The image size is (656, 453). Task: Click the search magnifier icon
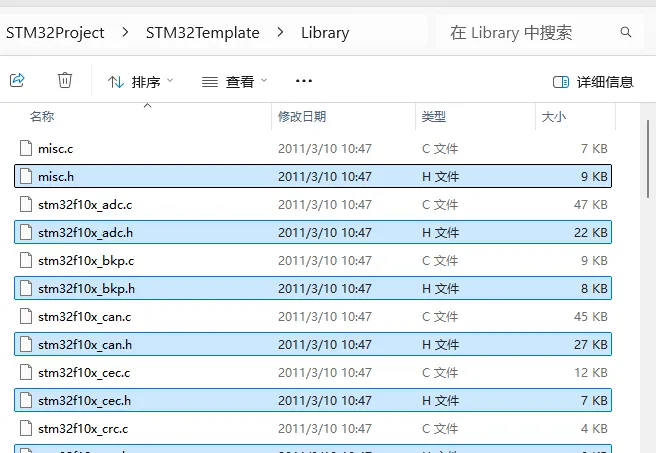coord(625,32)
